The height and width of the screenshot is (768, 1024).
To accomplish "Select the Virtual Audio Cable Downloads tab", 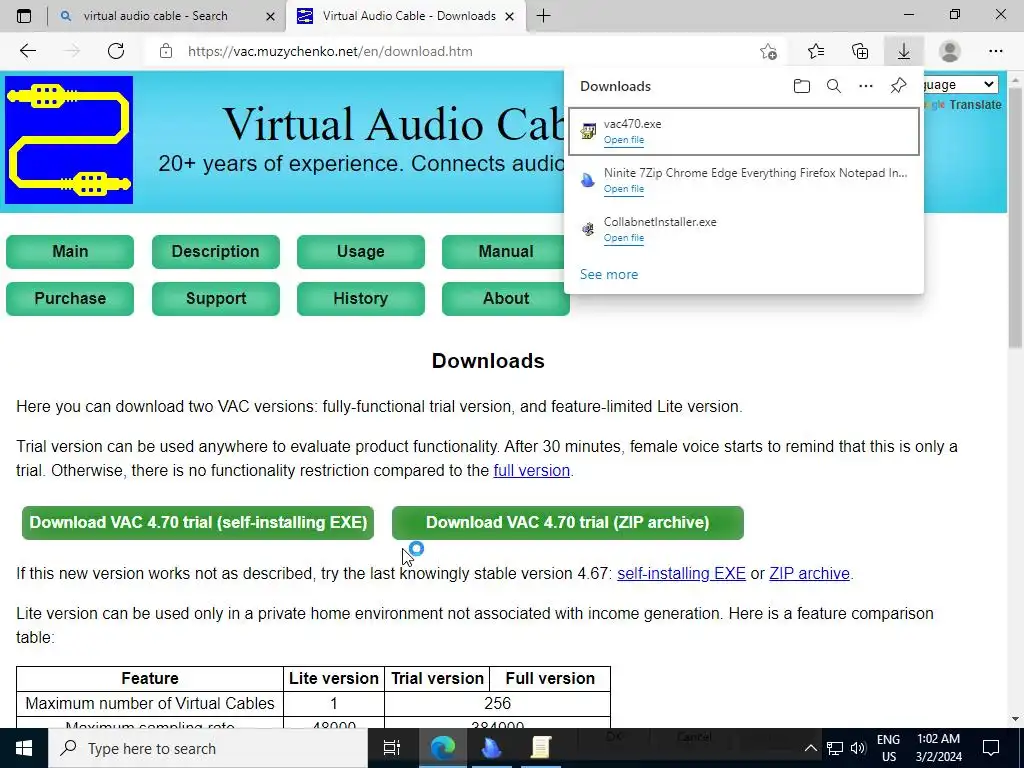I will click(x=408, y=16).
